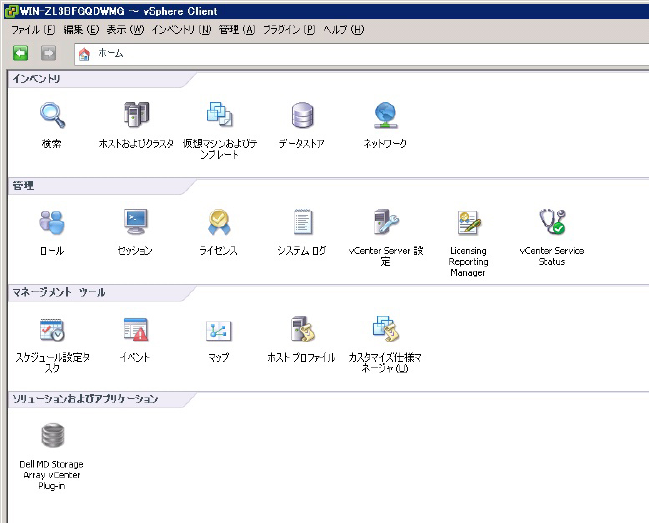Click the green back navigation arrow
The height and width of the screenshot is (523, 649).
pos(20,53)
